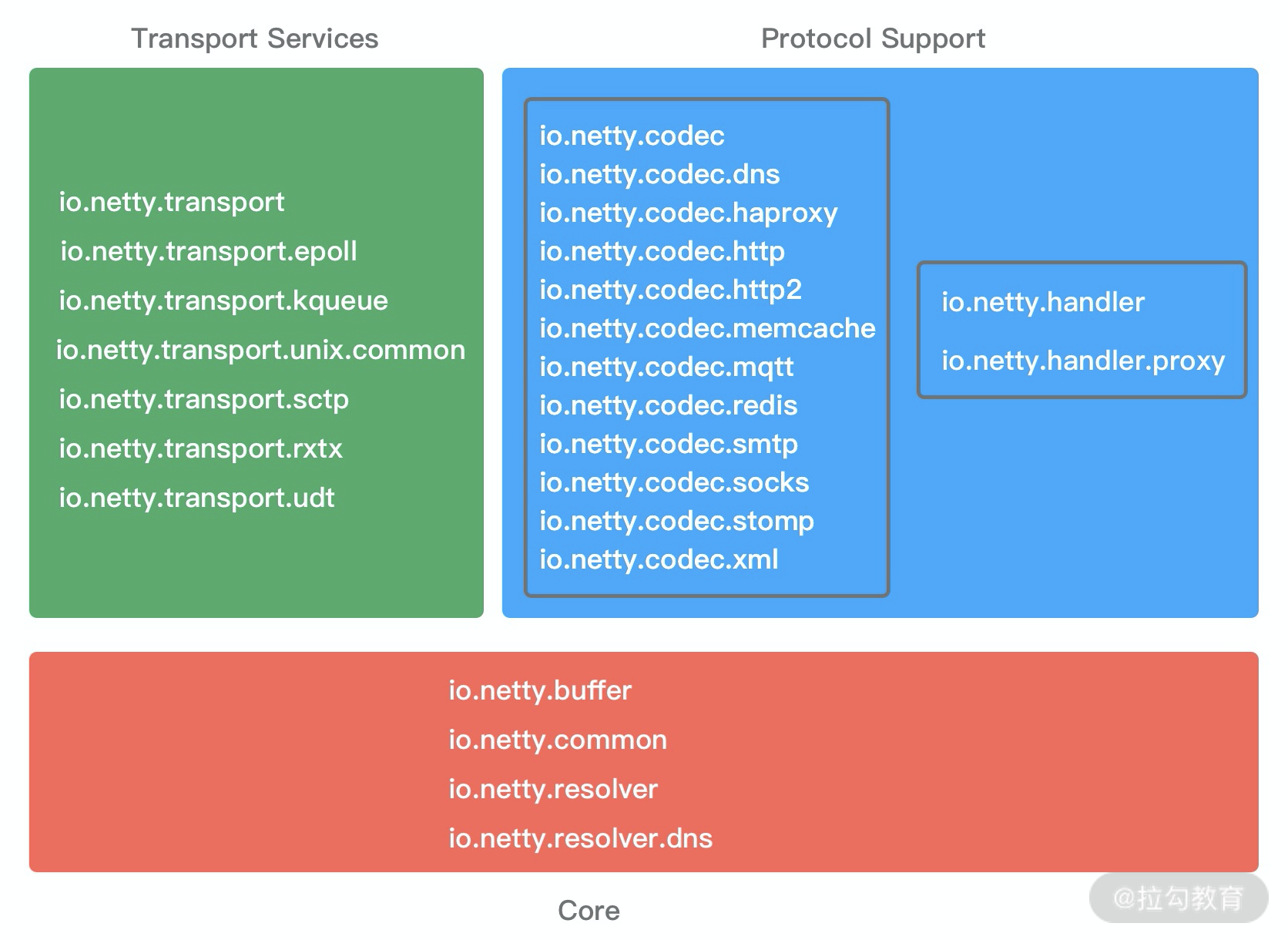Click the Core caption below the red box
The image size is (1288, 940).
(589, 911)
